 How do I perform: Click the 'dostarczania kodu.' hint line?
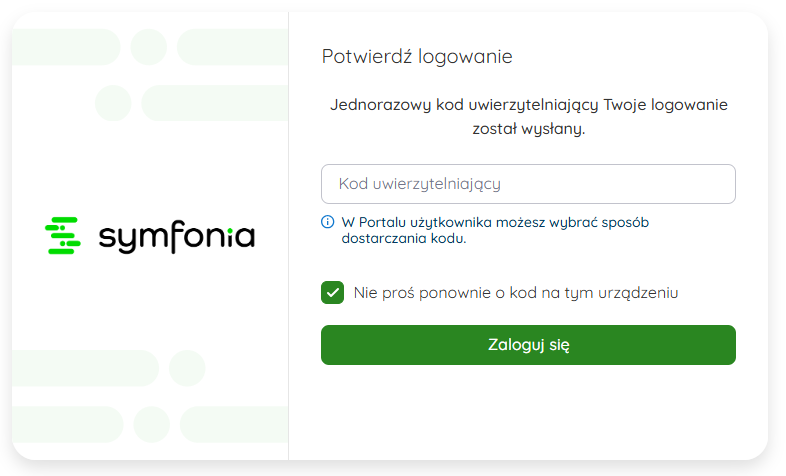point(404,238)
